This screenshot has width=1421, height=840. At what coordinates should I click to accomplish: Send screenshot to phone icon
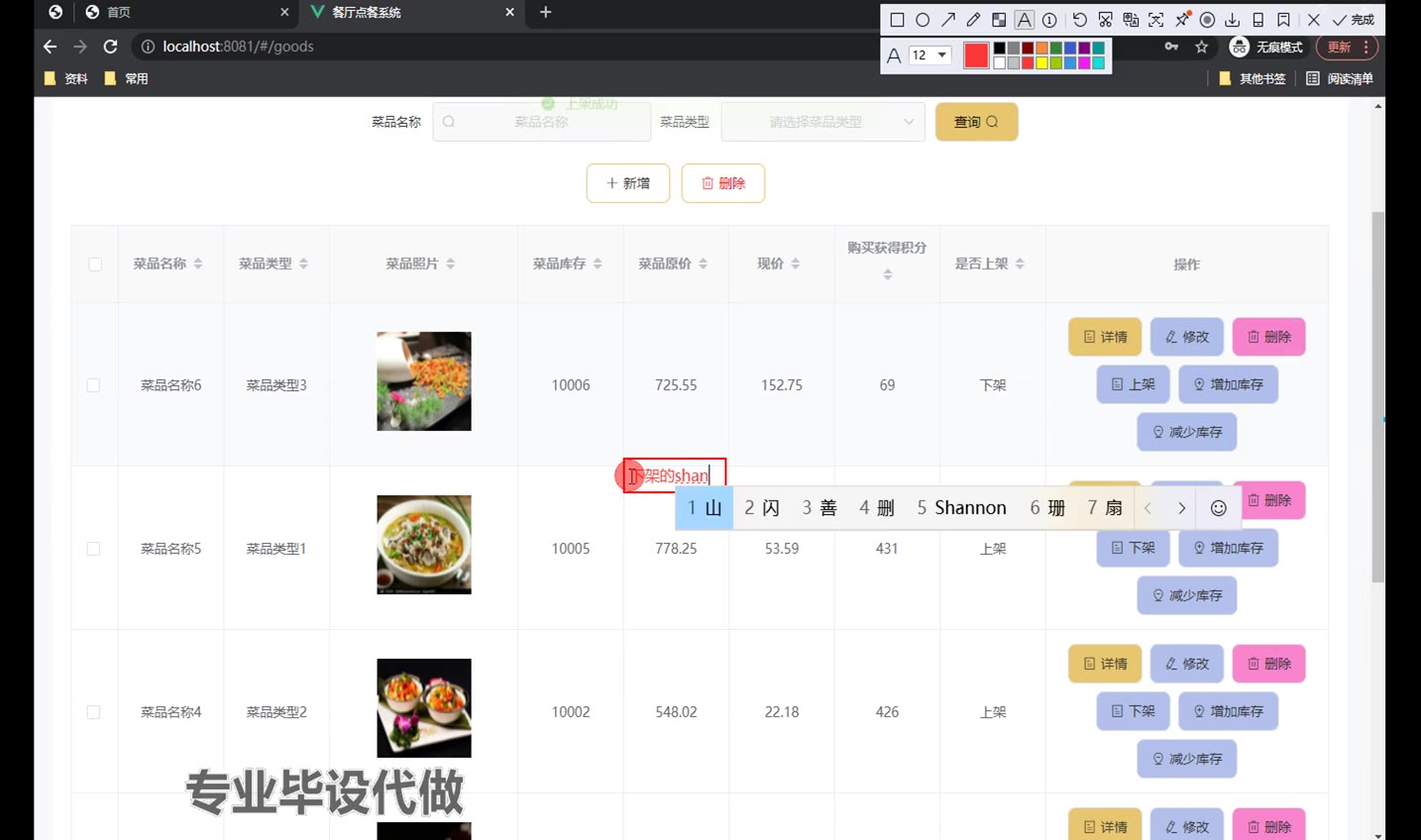(x=1258, y=20)
